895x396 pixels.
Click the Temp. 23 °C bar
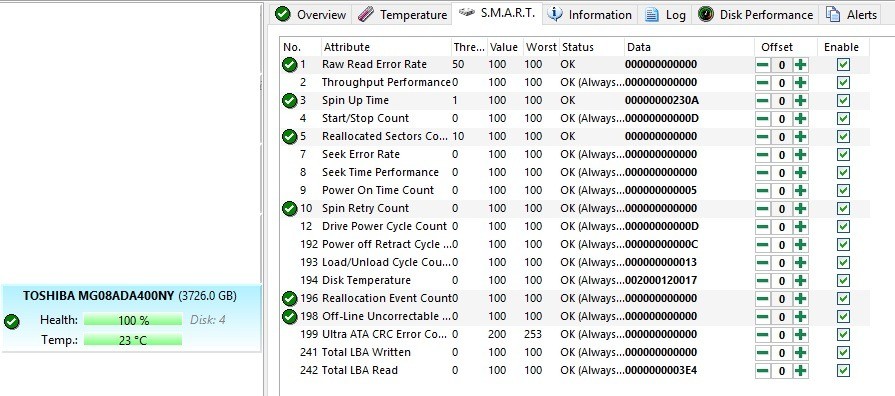tap(133, 341)
